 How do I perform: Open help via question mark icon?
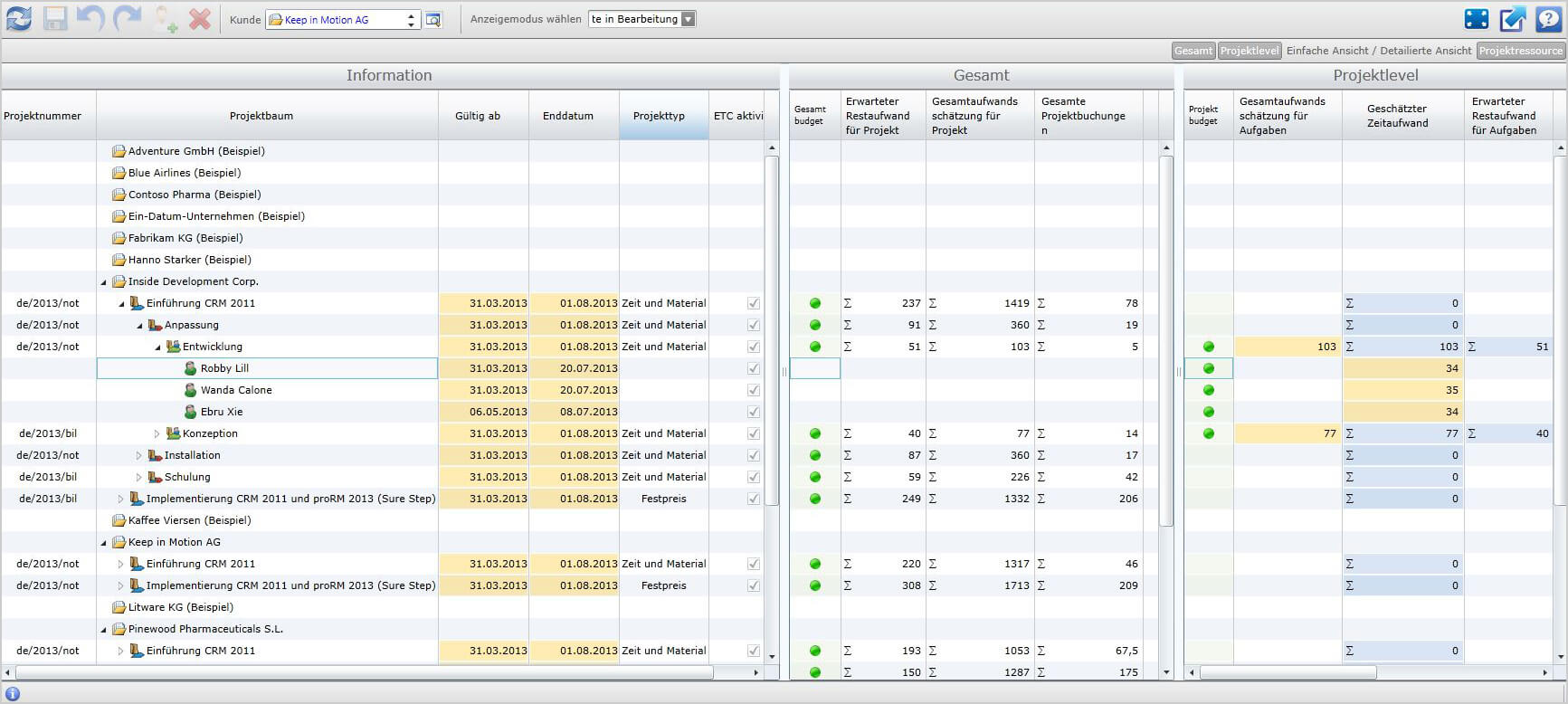pos(1549,19)
